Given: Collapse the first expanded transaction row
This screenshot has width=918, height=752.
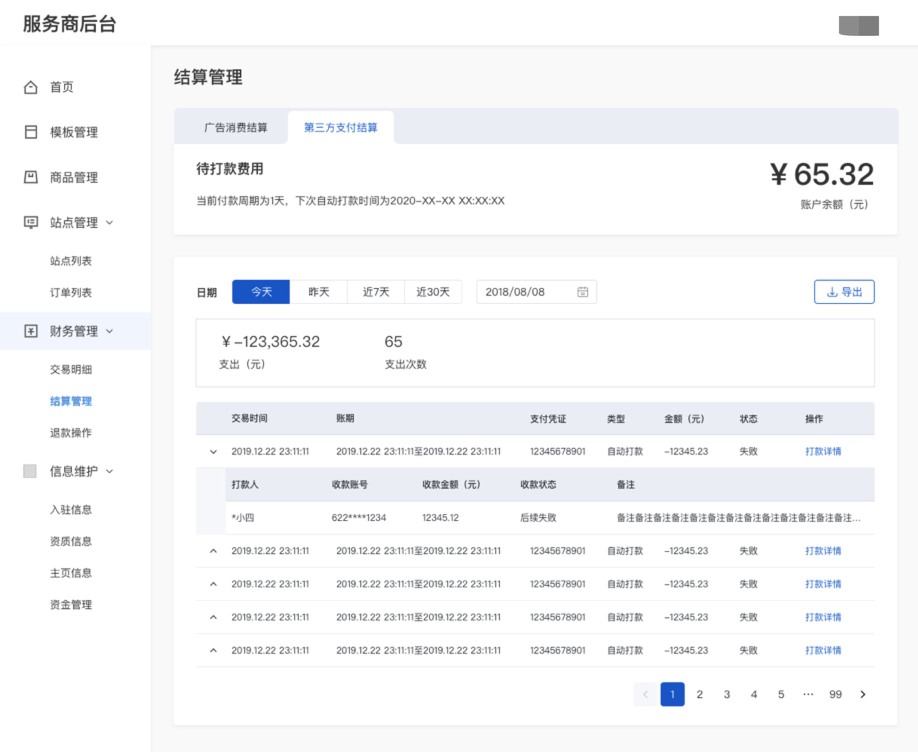Looking at the screenshot, I should click(x=213, y=452).
